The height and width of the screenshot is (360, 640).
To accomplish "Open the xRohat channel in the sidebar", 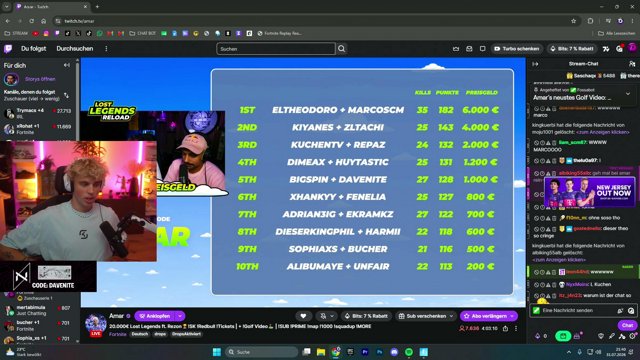I will pos(38,129).
